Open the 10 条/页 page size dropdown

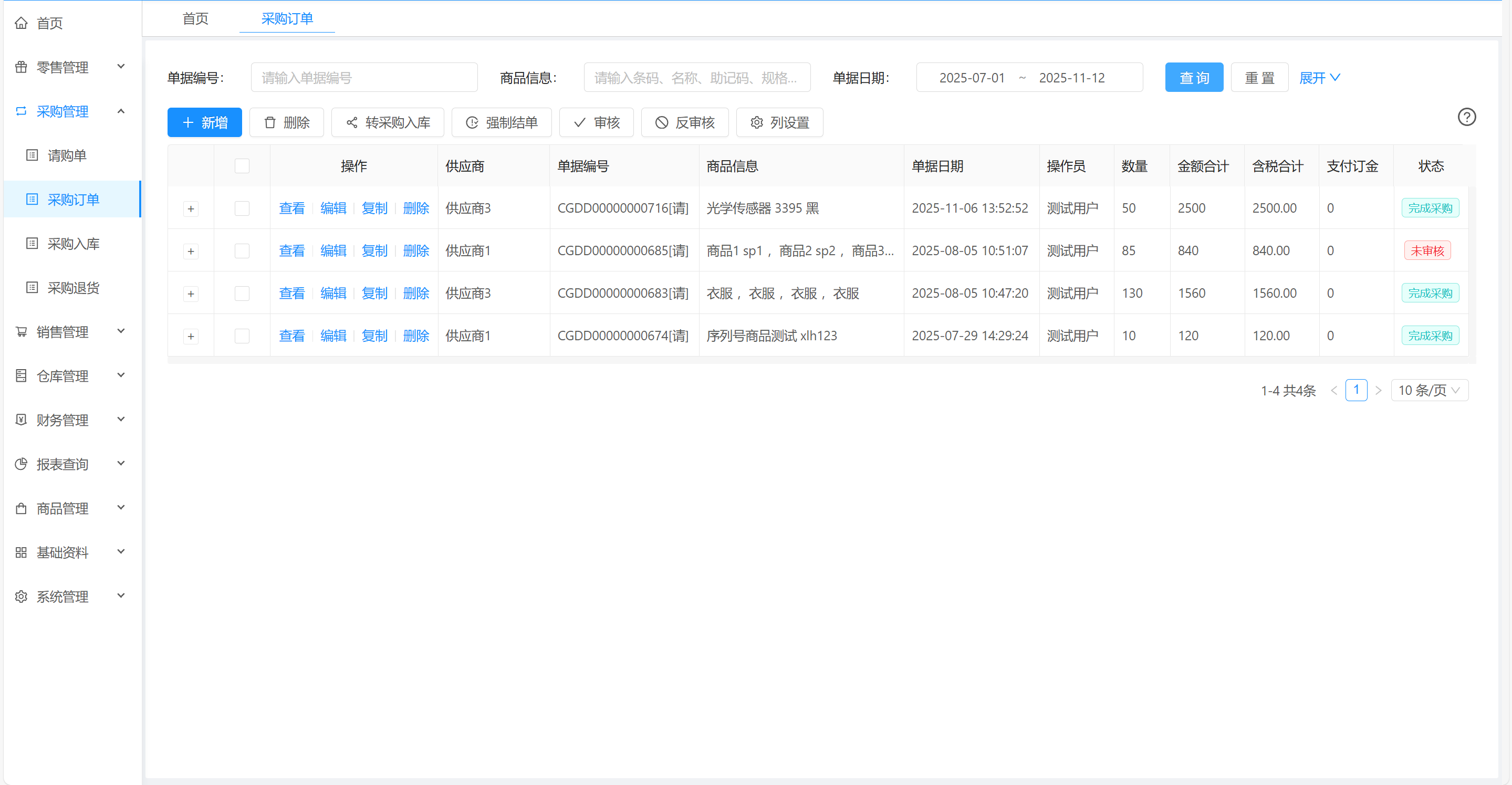click(1428, 390)
